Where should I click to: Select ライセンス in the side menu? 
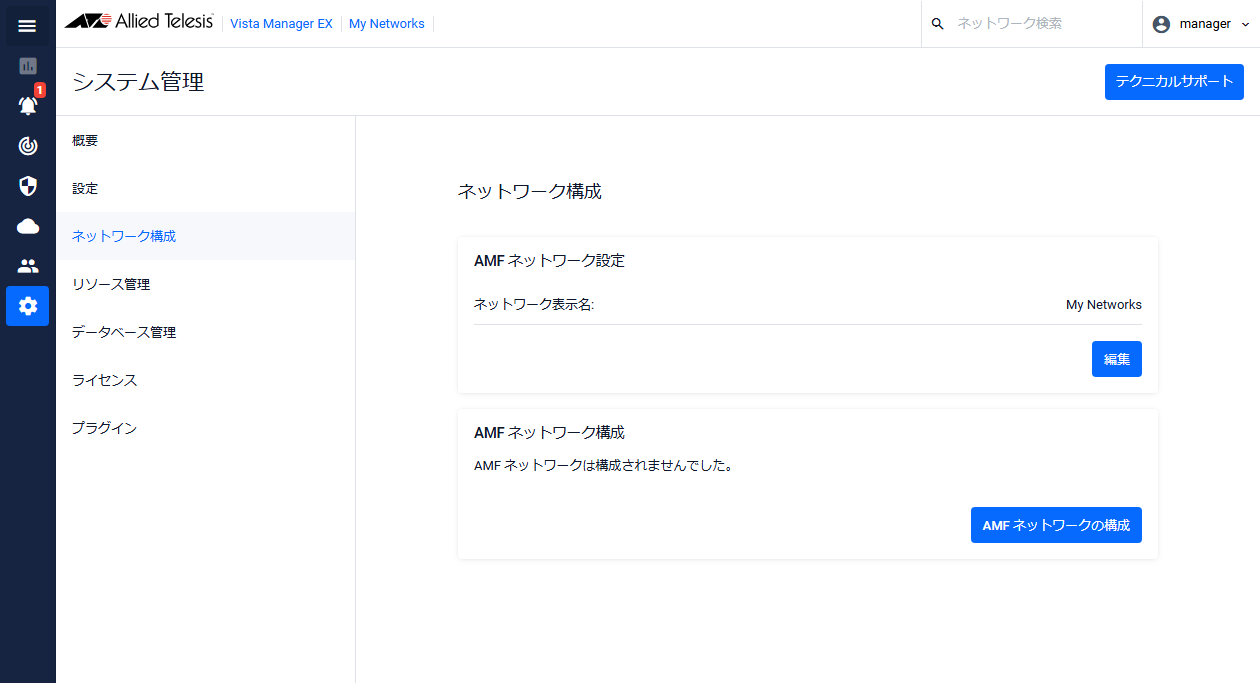pyautogui.click(x=104, y=381)
